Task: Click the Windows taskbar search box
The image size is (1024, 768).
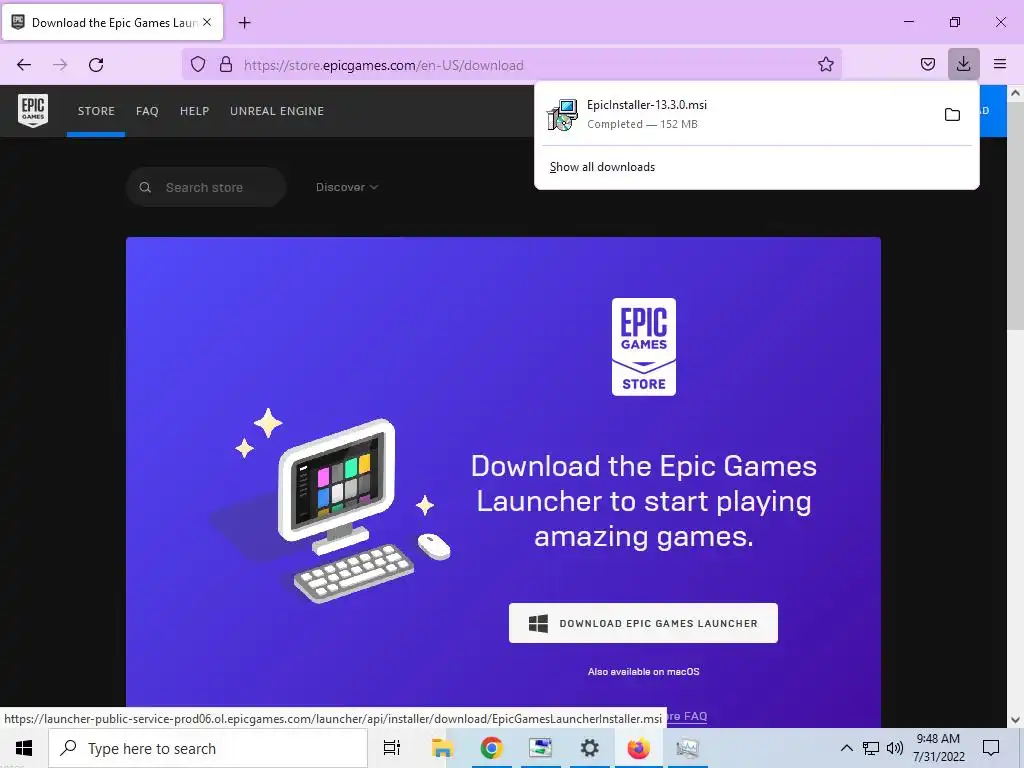Action: pyautogui.click(x=208, y=748)
